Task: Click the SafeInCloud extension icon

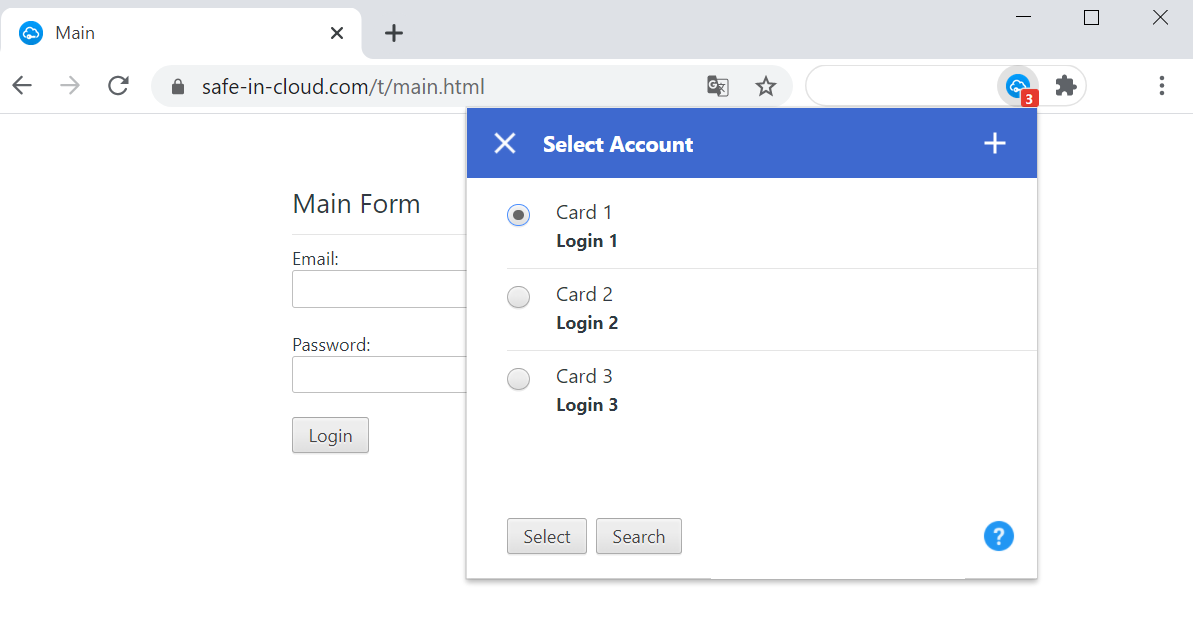Action: click(1018, 86)
